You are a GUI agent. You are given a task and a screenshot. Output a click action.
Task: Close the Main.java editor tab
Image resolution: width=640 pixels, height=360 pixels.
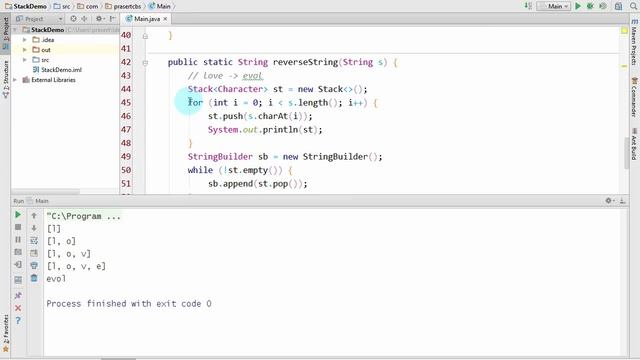165,19
